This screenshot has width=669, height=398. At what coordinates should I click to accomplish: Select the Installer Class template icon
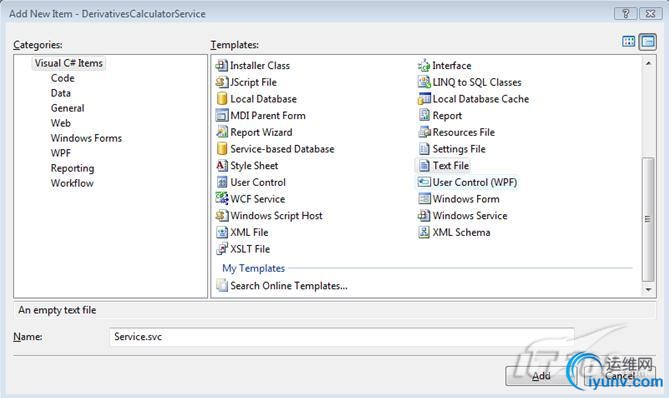(221, 65)
